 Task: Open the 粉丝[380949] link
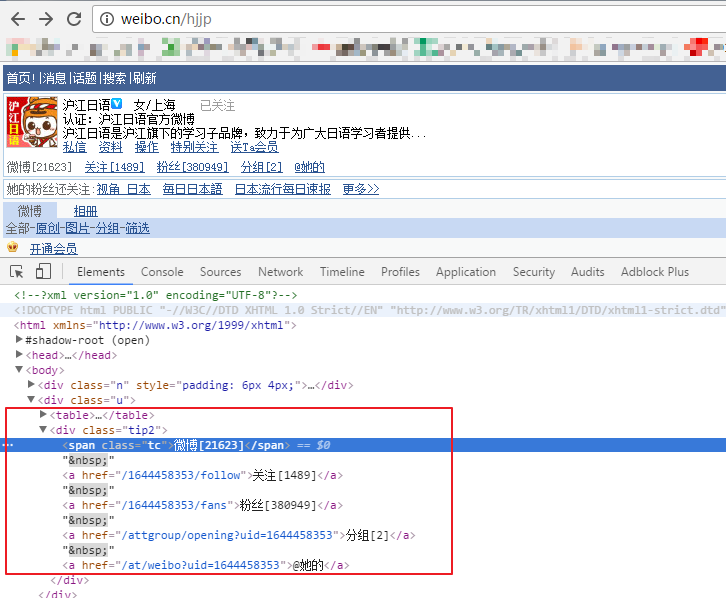[x=193, y=167]
